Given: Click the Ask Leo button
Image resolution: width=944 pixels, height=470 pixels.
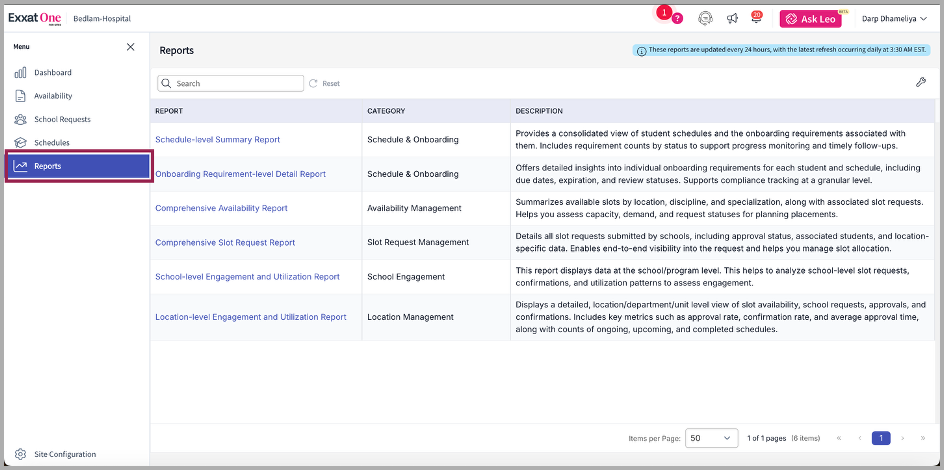Looking at the screenshot, I should pyautogui.click(x=810, y=19).
